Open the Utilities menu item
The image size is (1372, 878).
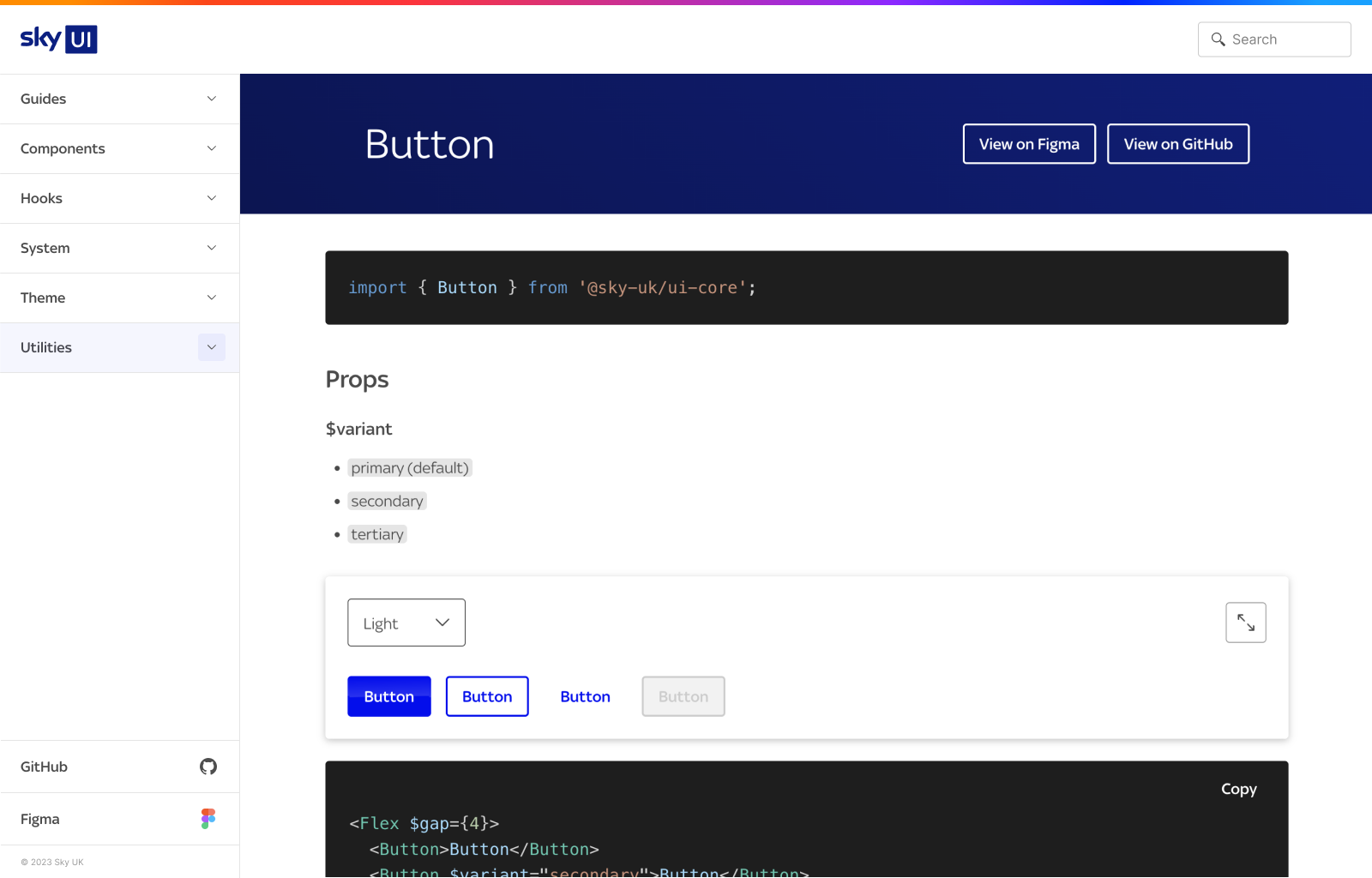click(x=119, y=347)
